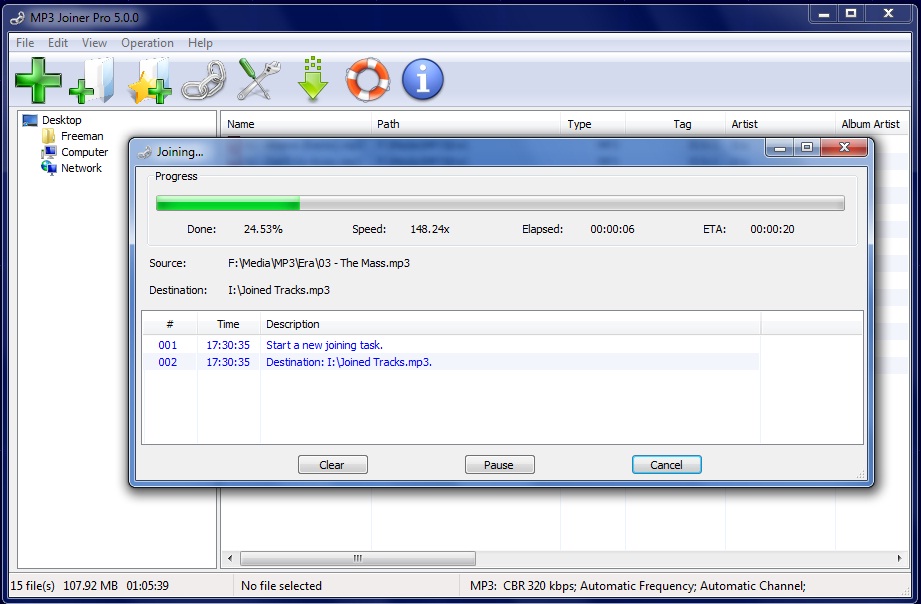
Task: Click the green download arrow icon
Action: (x=313, y=80)
